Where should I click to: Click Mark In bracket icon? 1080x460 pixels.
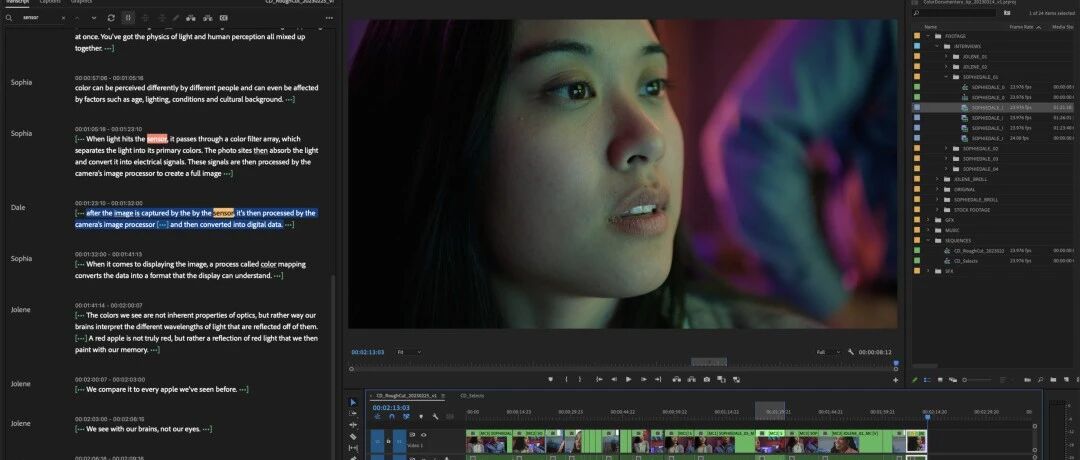pyautogui.click(x=566, y=379)
